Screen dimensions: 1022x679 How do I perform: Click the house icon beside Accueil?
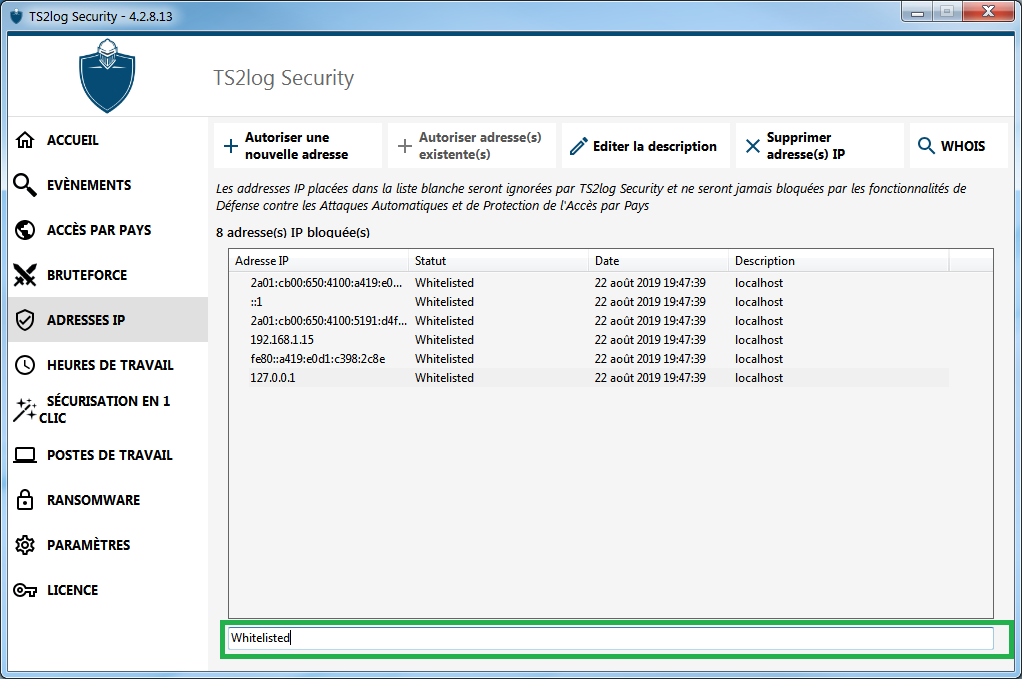click(x=25, y=140)
